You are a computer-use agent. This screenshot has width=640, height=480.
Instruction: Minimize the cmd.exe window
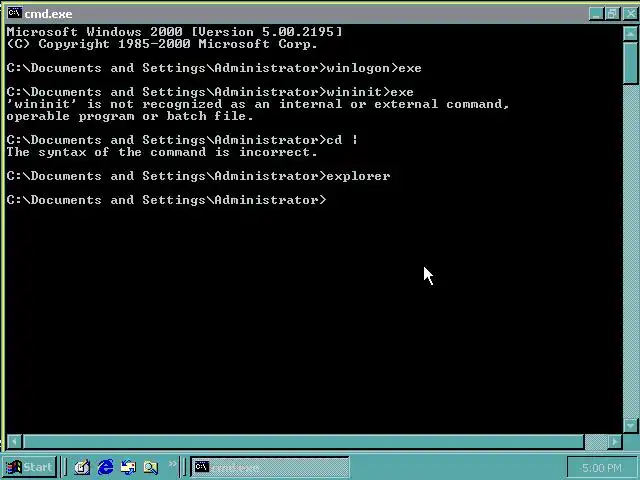tap(596, 14)
